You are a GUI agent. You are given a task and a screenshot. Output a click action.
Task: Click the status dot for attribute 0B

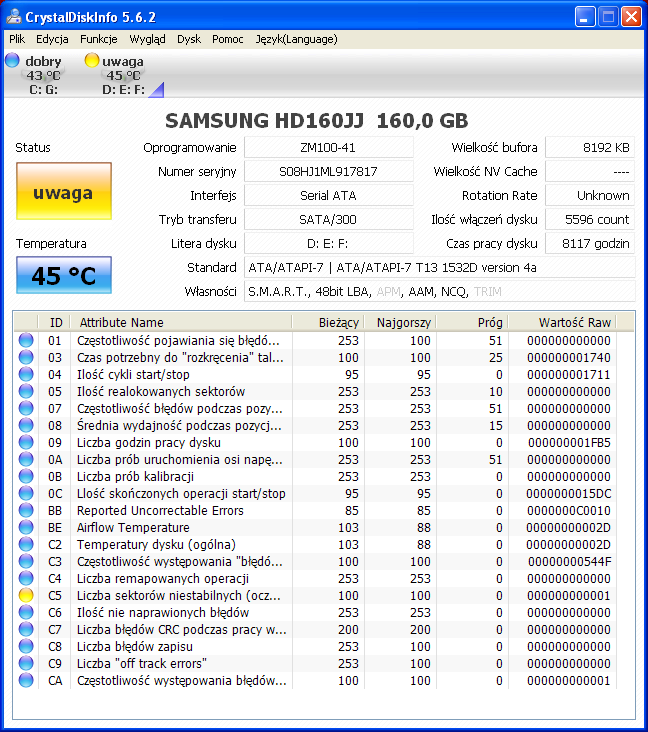[26, 476]
